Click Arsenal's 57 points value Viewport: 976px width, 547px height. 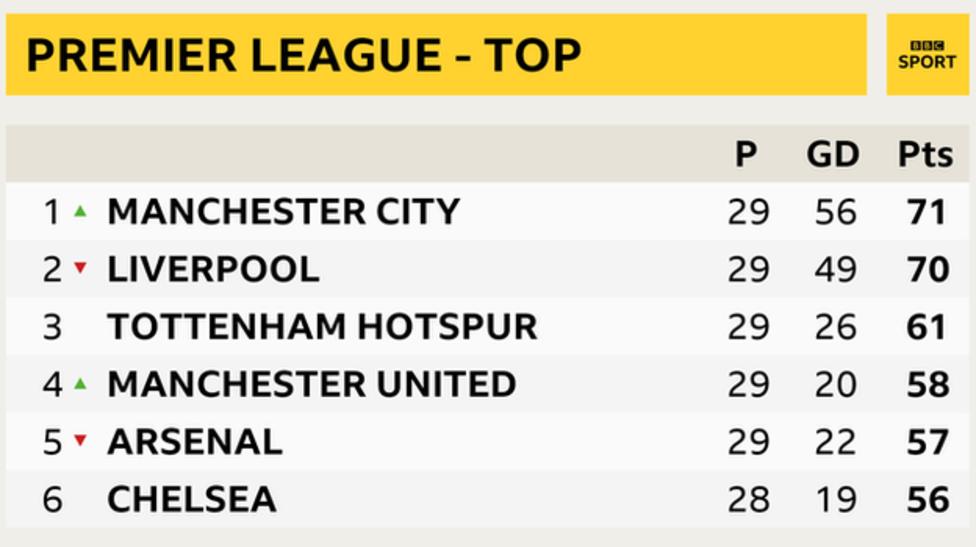pyautogui.click(x=924, y=442)
